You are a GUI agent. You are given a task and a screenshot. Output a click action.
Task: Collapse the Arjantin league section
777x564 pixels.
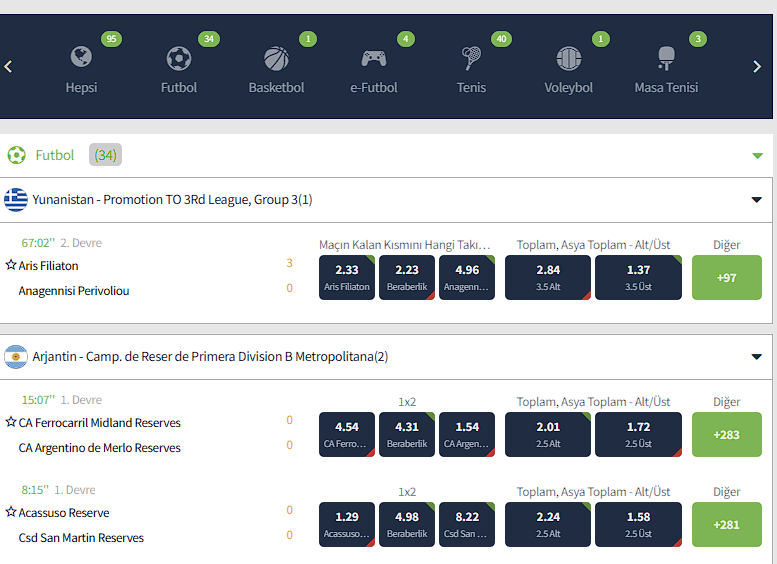(x=757, y=357)
